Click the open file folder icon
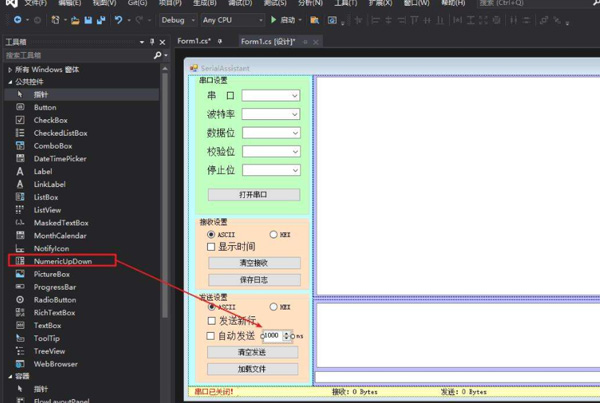Viewport: 600px width, 403px height. coord(75,20)
